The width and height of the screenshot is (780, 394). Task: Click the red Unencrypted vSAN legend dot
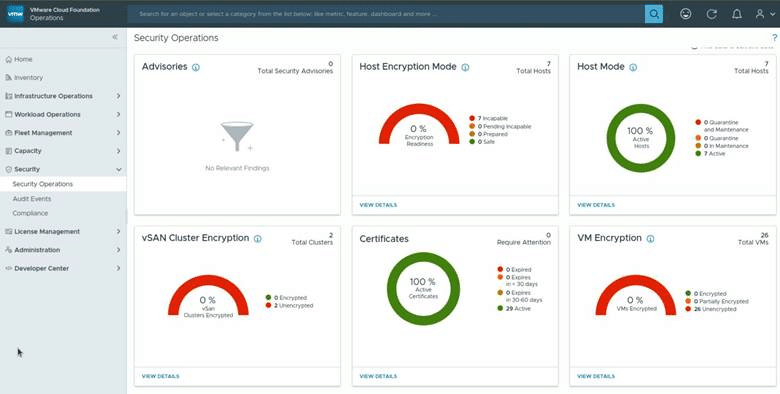coord(269,305)
